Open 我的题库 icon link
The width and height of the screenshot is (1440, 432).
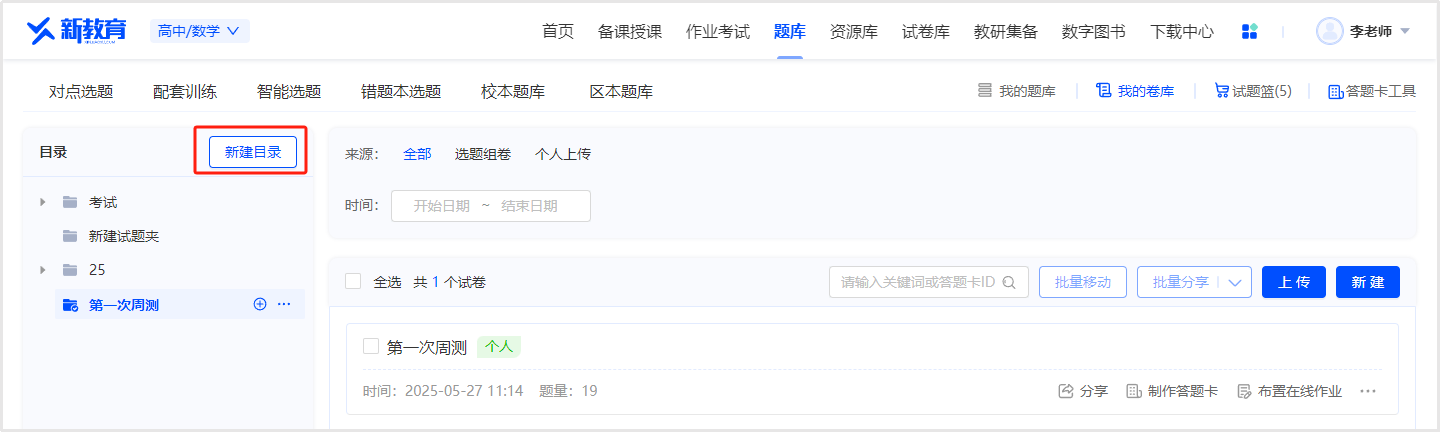(x=985, y=91)
